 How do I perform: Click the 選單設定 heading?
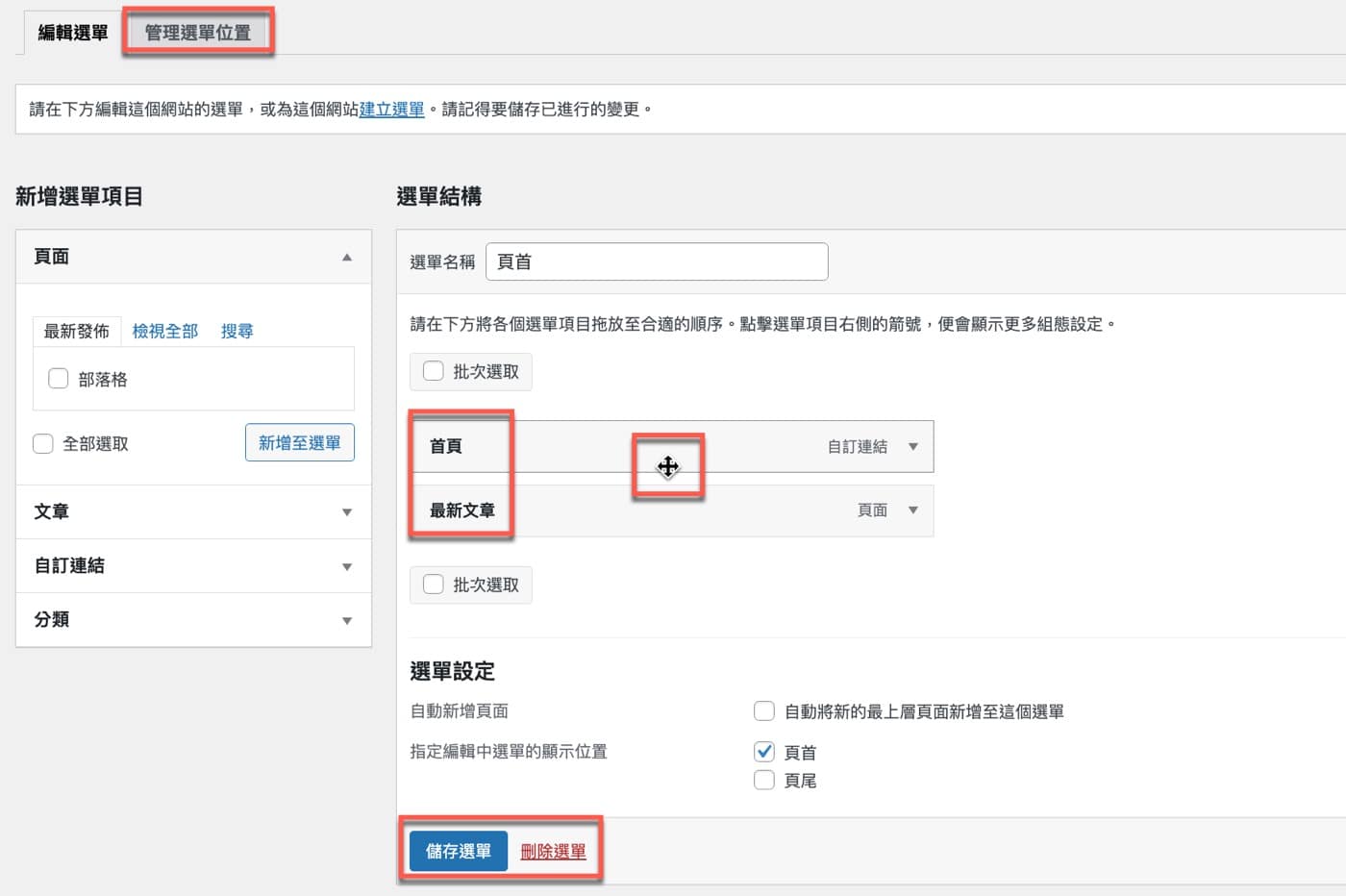pyautogui.click(x=452, y=671)
